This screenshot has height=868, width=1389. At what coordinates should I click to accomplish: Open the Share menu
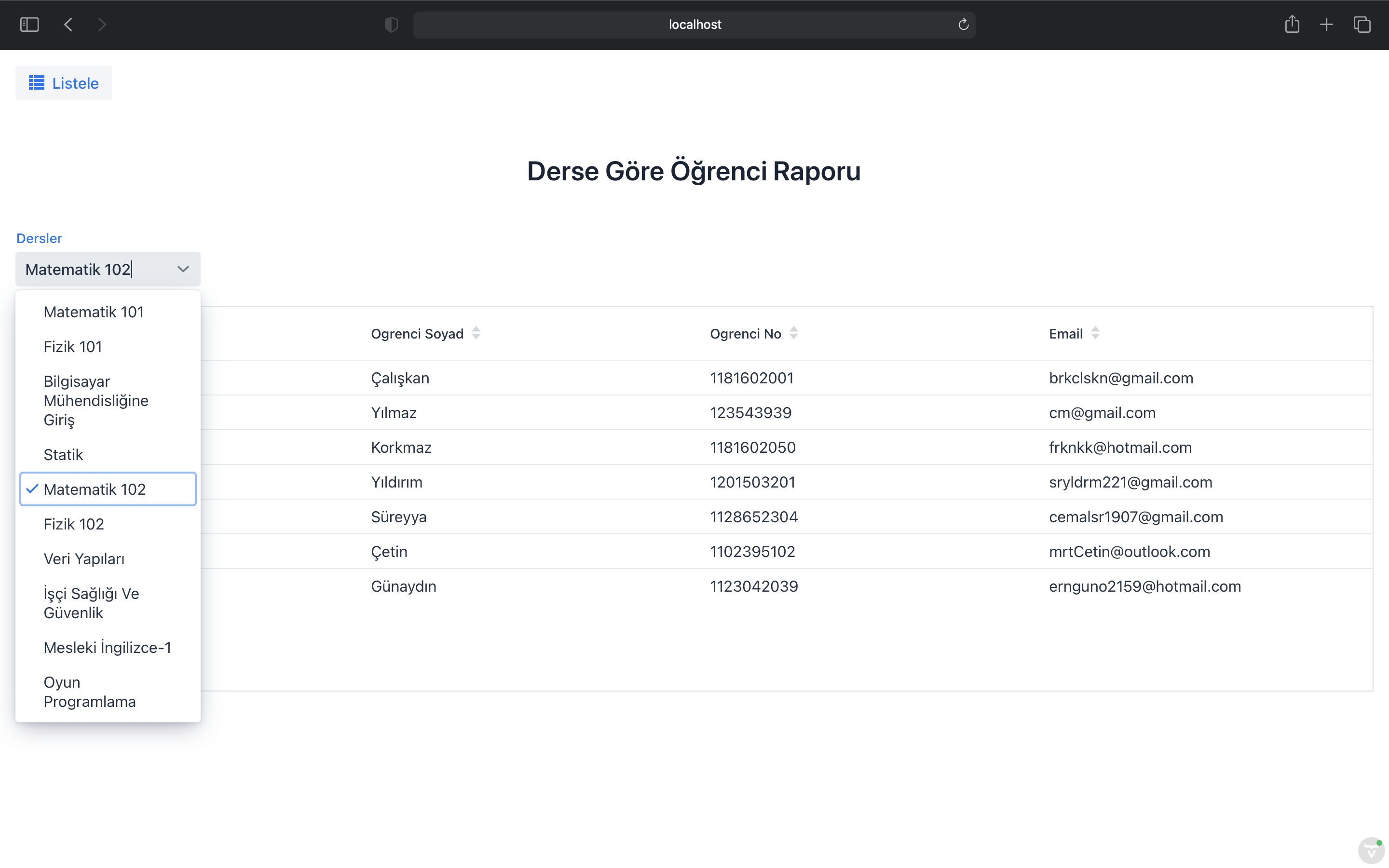tap(1293, 24)
